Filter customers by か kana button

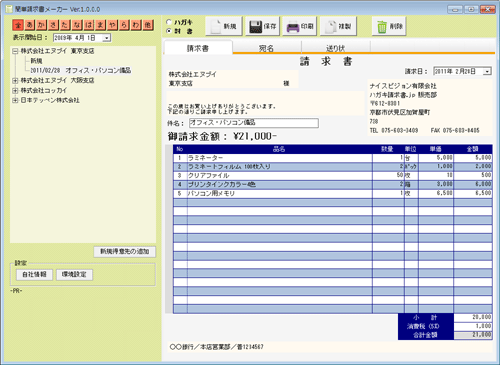(42, 25)
